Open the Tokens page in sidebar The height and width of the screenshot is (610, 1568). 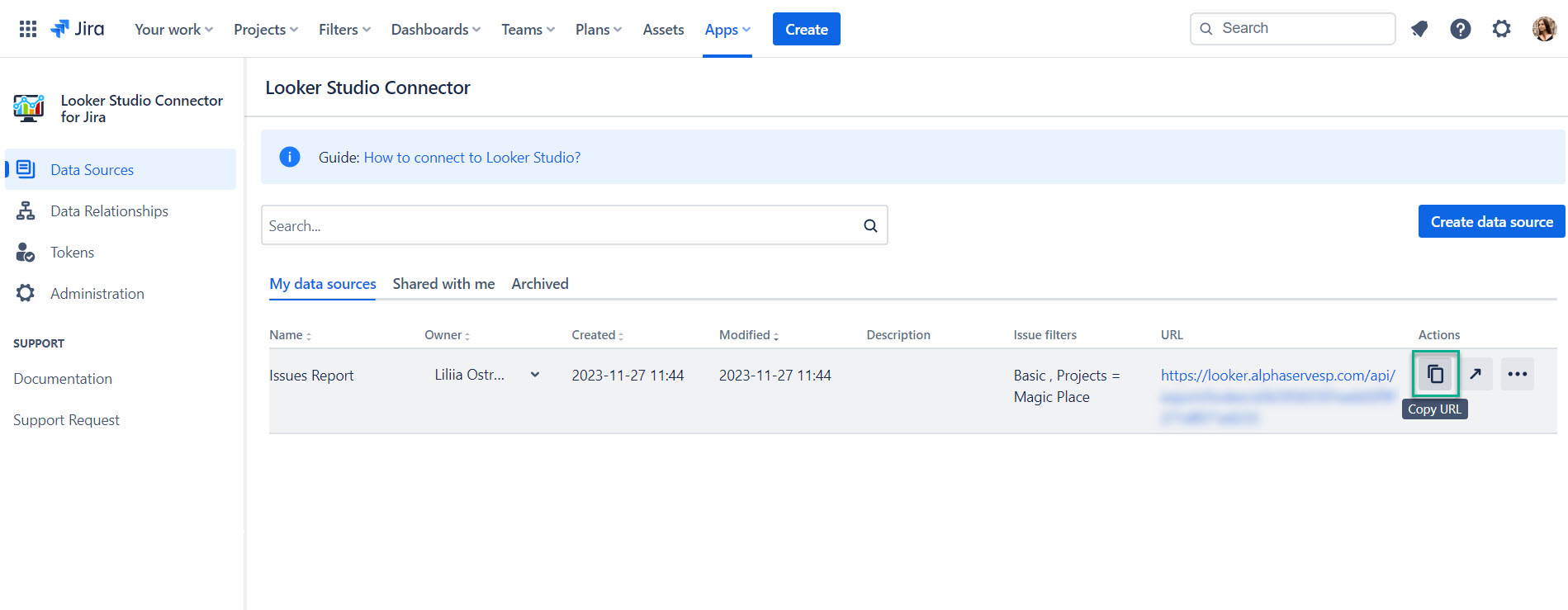pyautogui.click(x=72, y=253)
